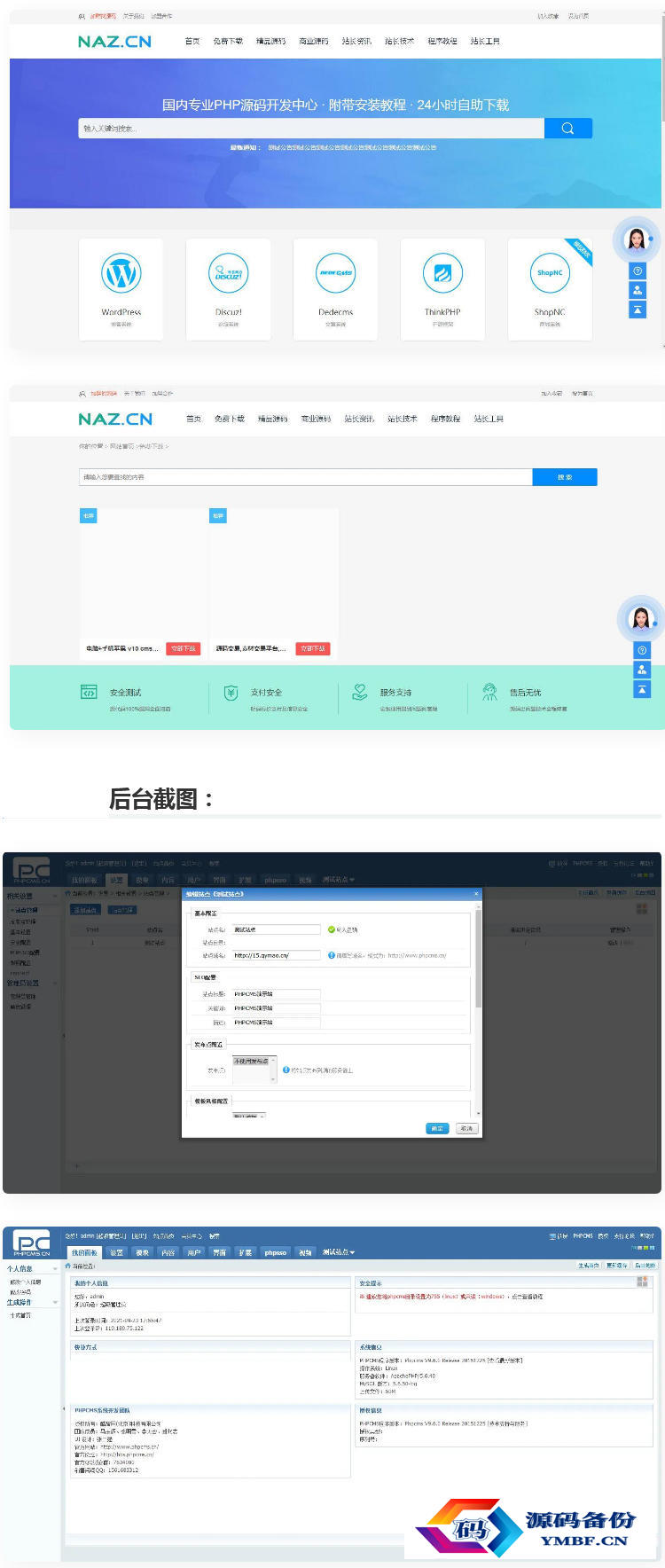Open the Dedecms category icon card
This screenshot has height=1568, width=665.
335,288
